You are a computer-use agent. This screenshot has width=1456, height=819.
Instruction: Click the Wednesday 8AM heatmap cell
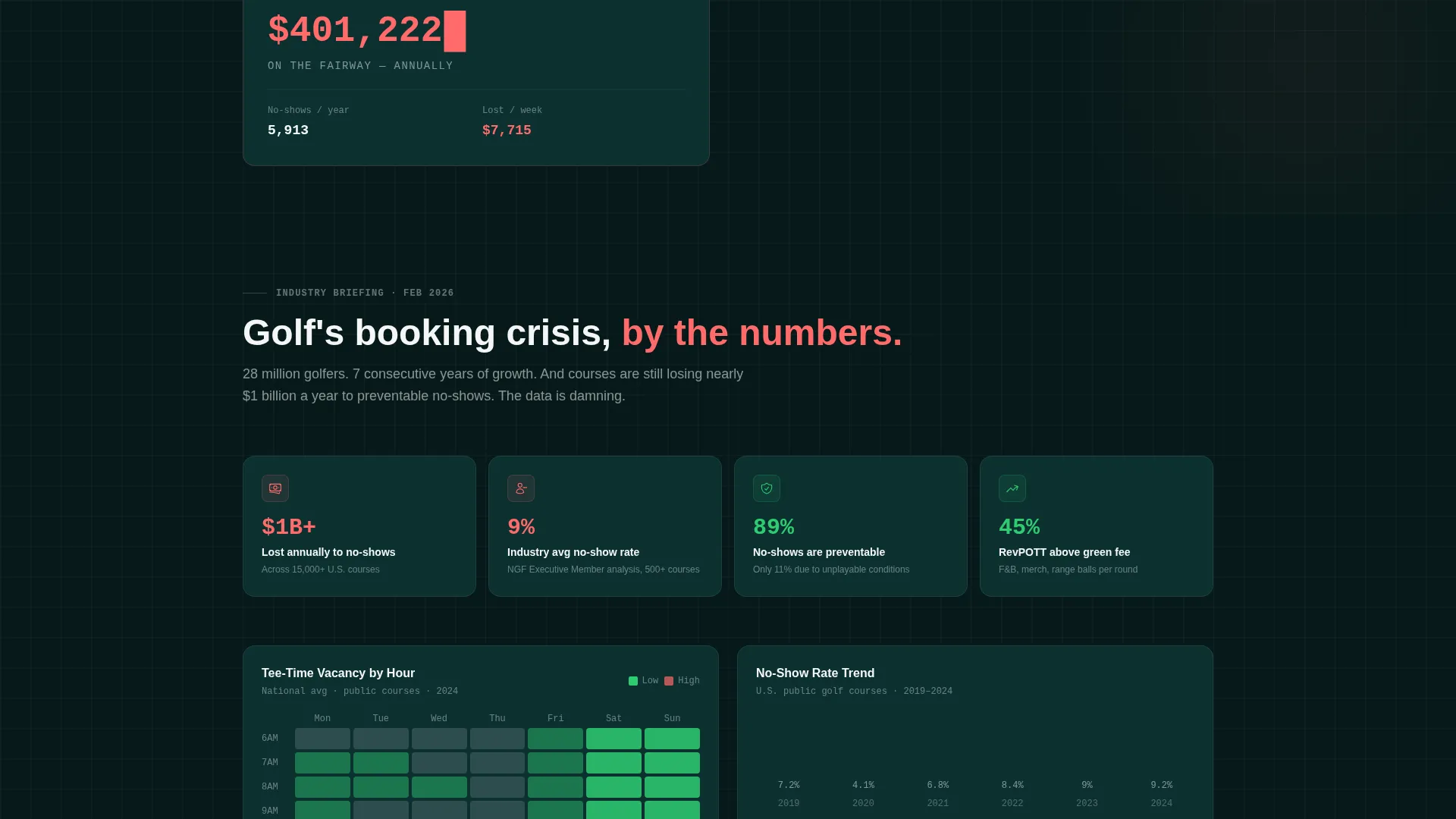(439, 787)
